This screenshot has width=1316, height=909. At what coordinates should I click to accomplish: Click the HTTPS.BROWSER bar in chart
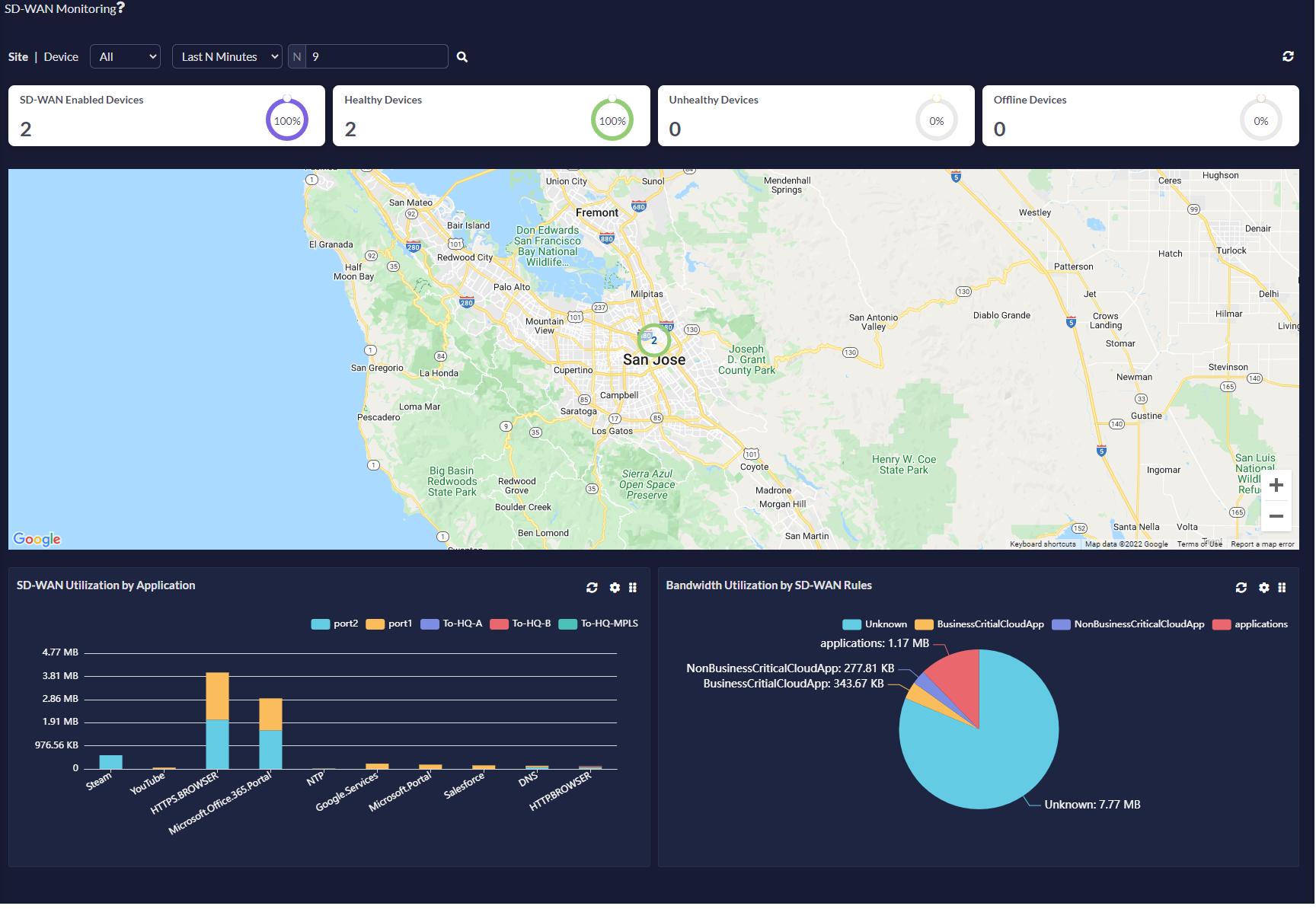(217, 721)
